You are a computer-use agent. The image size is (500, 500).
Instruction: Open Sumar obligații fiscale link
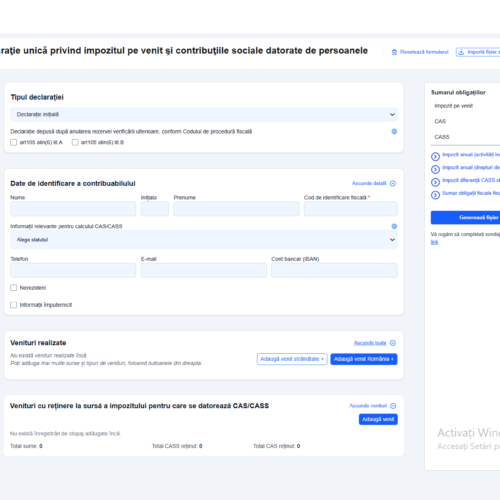pos(471,193)
